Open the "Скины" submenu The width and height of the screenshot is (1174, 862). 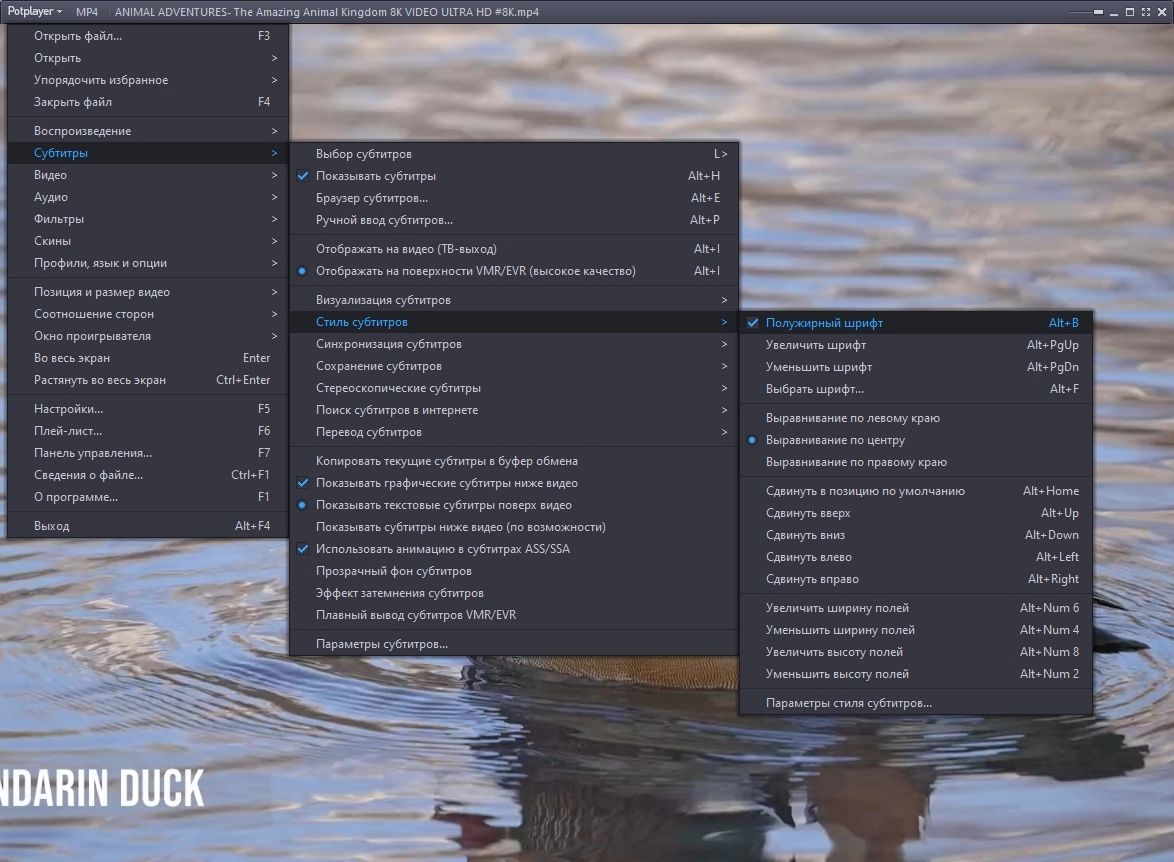(62, 240)
